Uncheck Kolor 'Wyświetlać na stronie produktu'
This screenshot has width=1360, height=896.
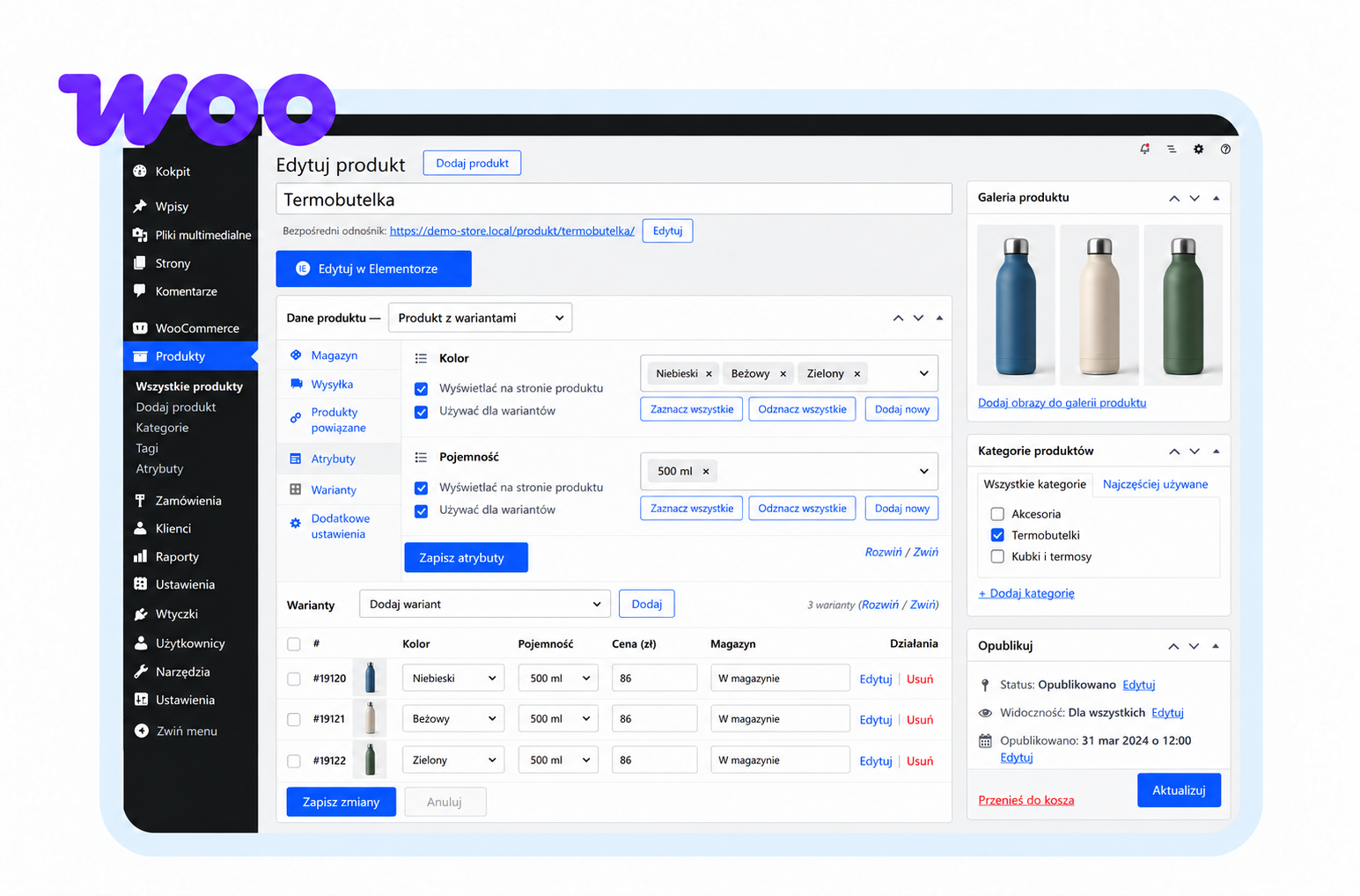421,389
